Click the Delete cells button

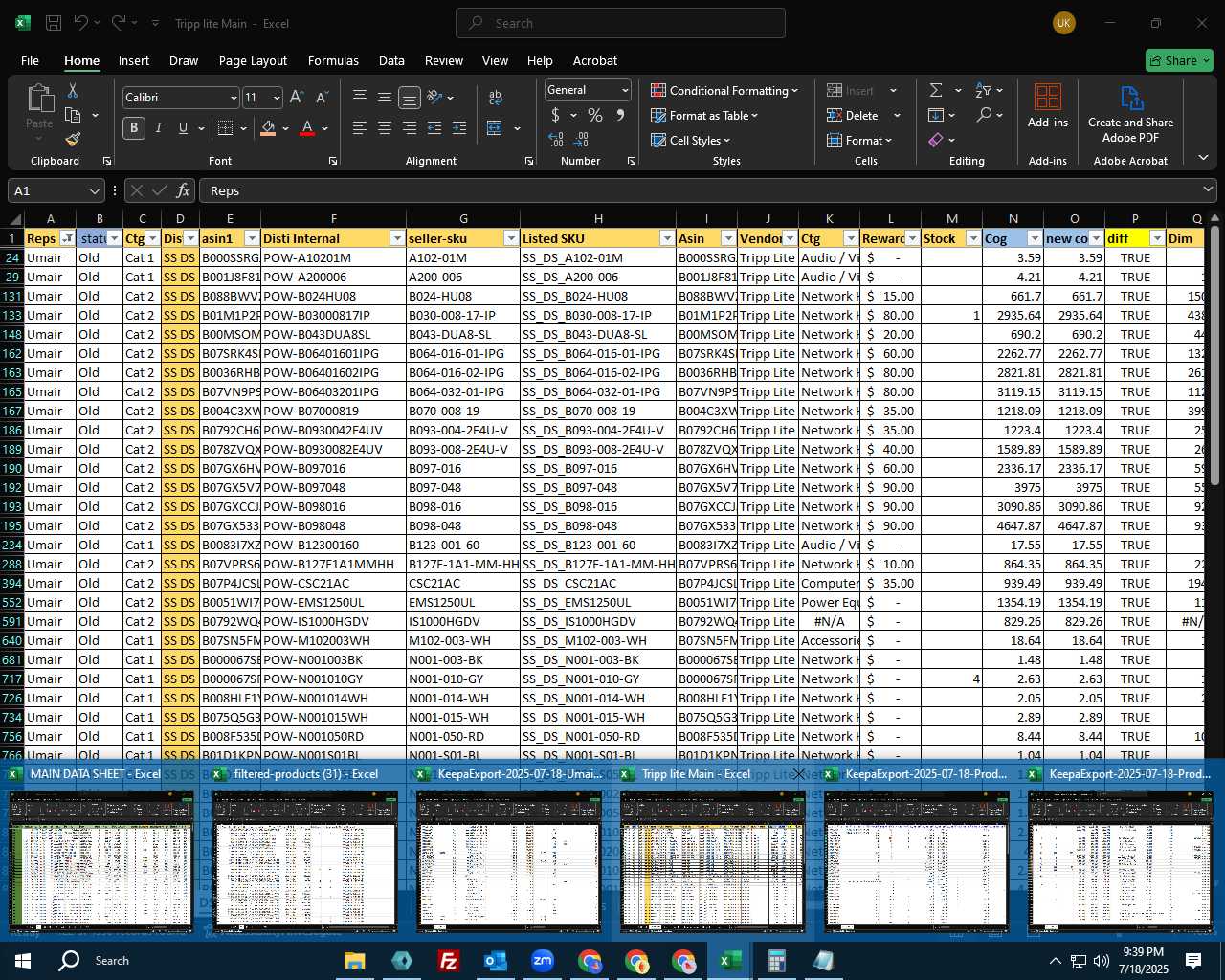coord(853,115)
